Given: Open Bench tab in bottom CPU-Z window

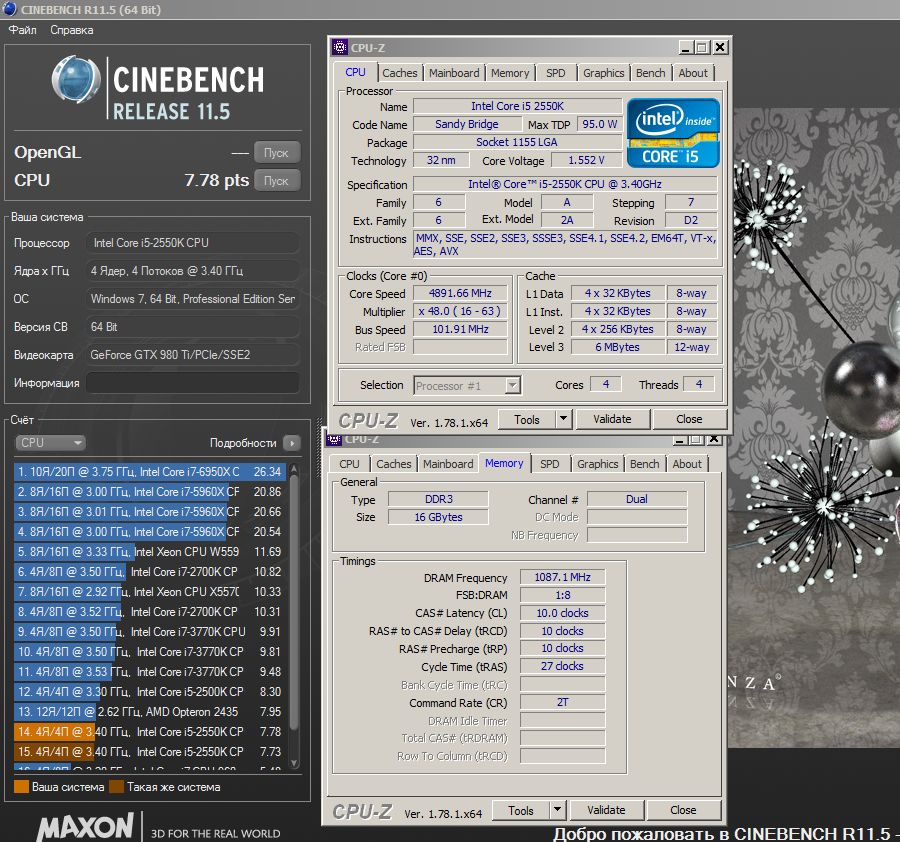Looking at the screenshot, I should (x=645, y=464).
